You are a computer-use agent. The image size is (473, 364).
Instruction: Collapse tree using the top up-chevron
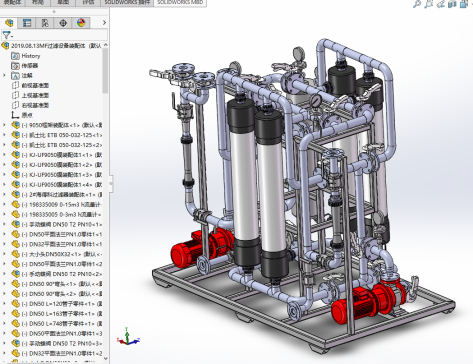click(106, 45)
